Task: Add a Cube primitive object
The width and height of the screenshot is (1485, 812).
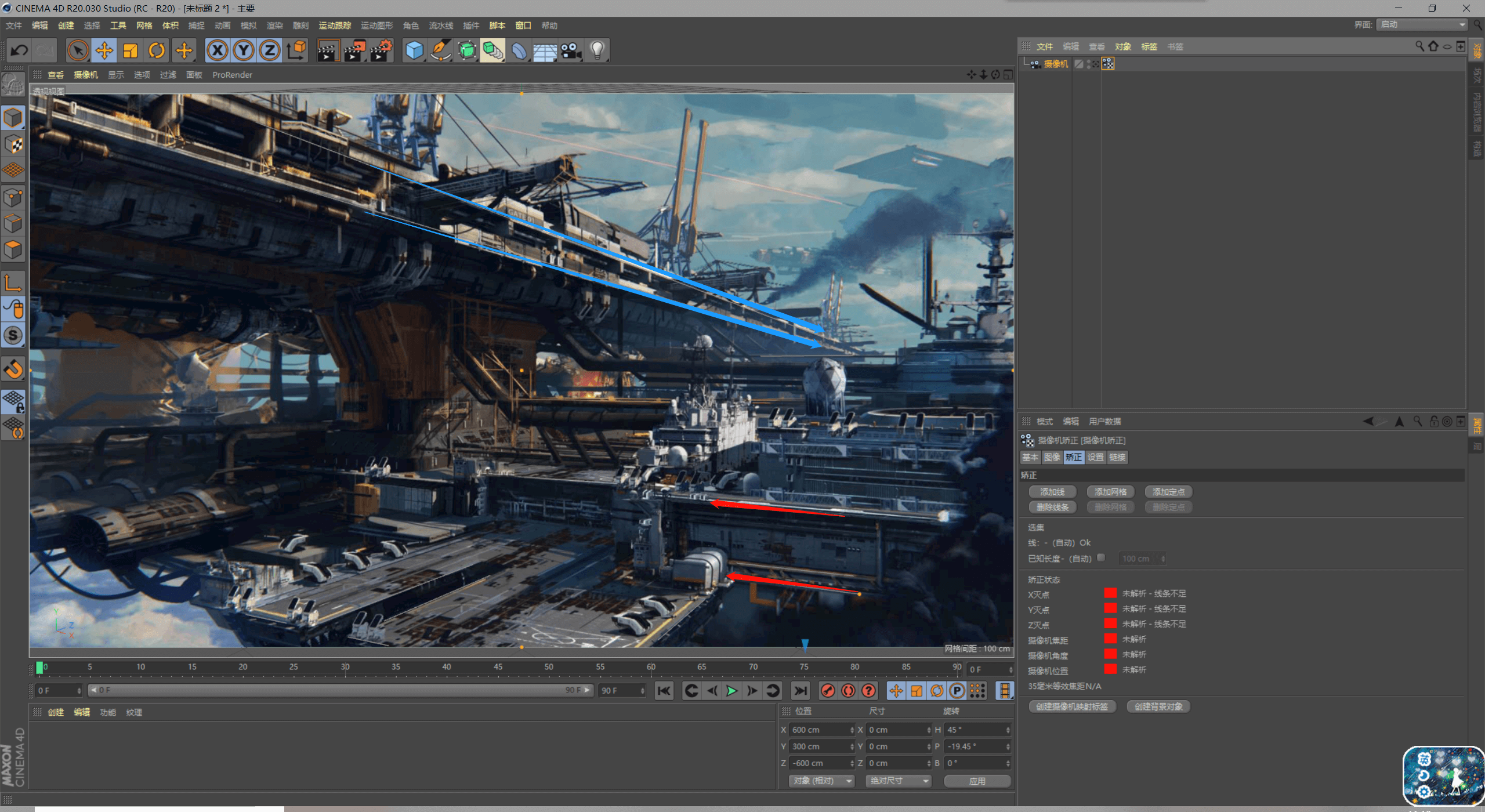Action: (414, 50)
